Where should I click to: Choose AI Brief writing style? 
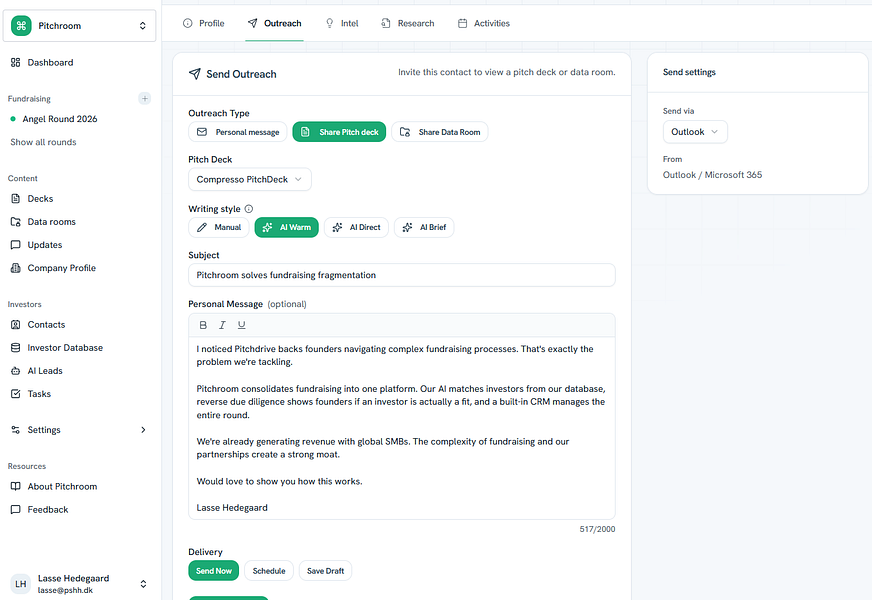pyautogui.click(x=424, y=227)
